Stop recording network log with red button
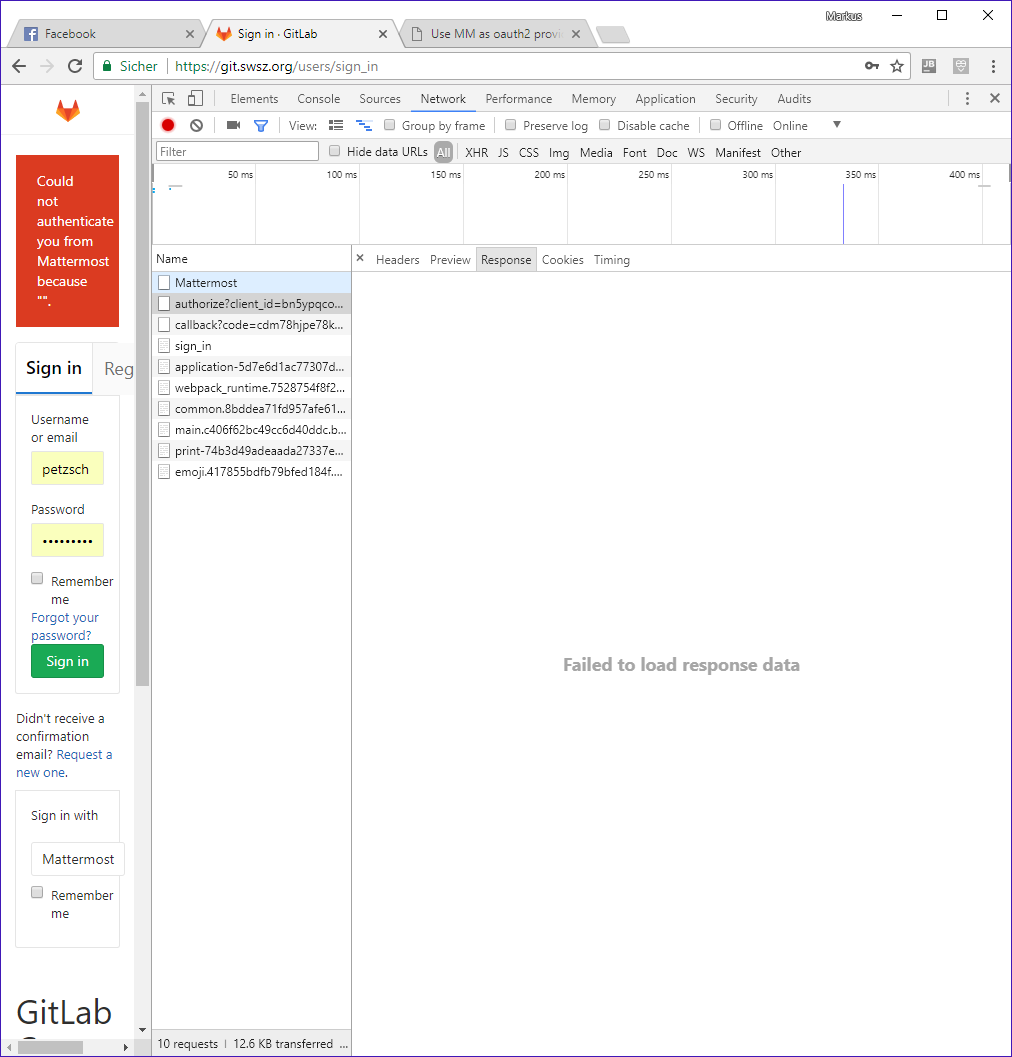 click(168, 125)
